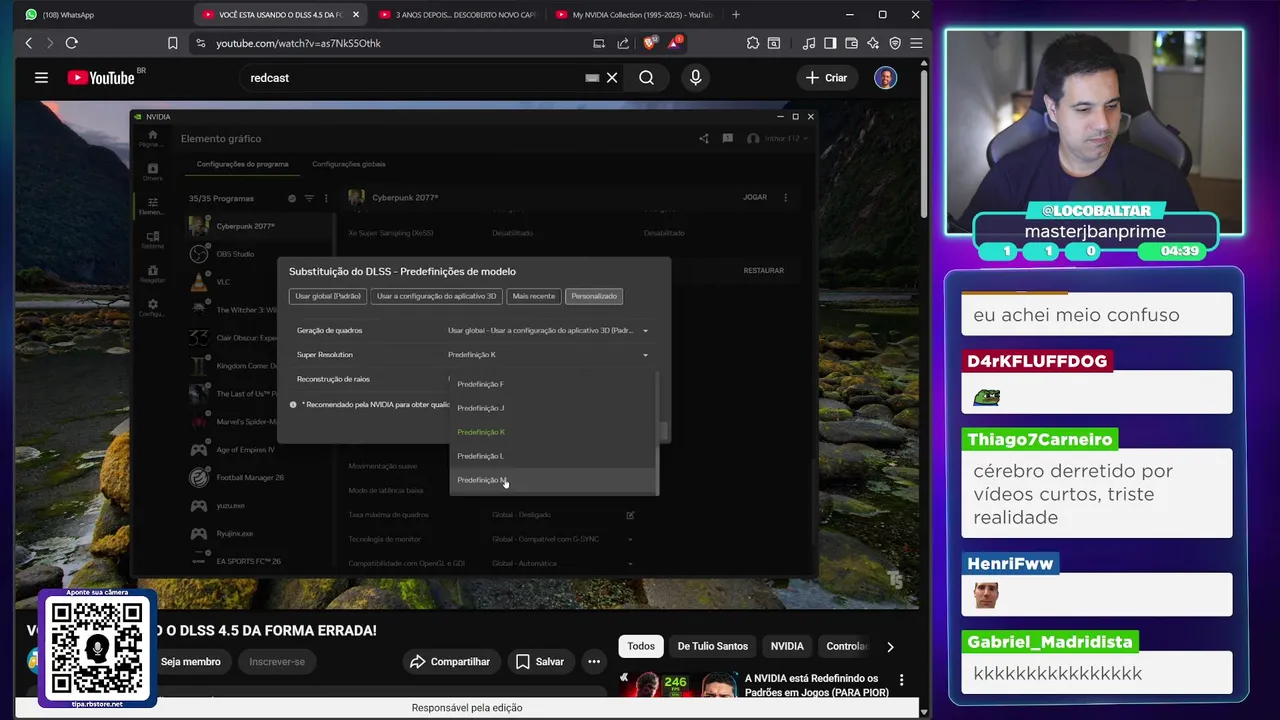1280x720 pixels.
Task: Open the Brave VPN shield icon
Action: point(895,43)
